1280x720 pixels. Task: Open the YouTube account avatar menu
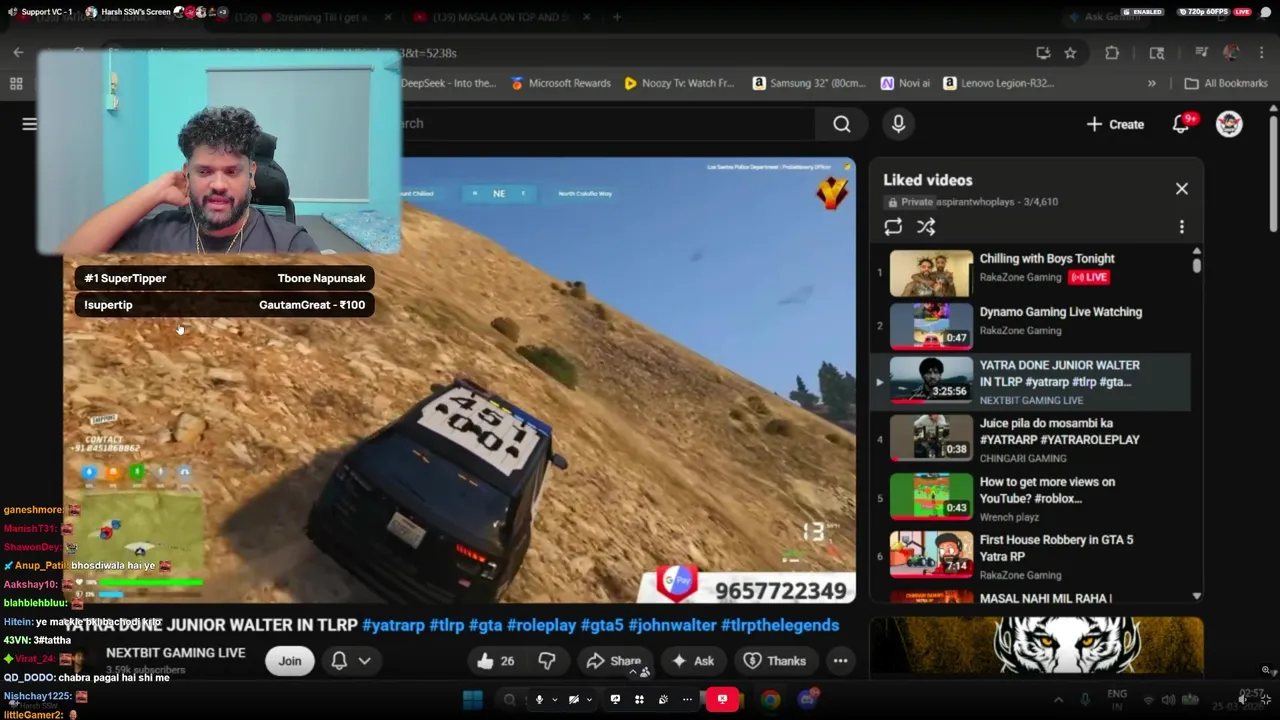pos(1229,124)
